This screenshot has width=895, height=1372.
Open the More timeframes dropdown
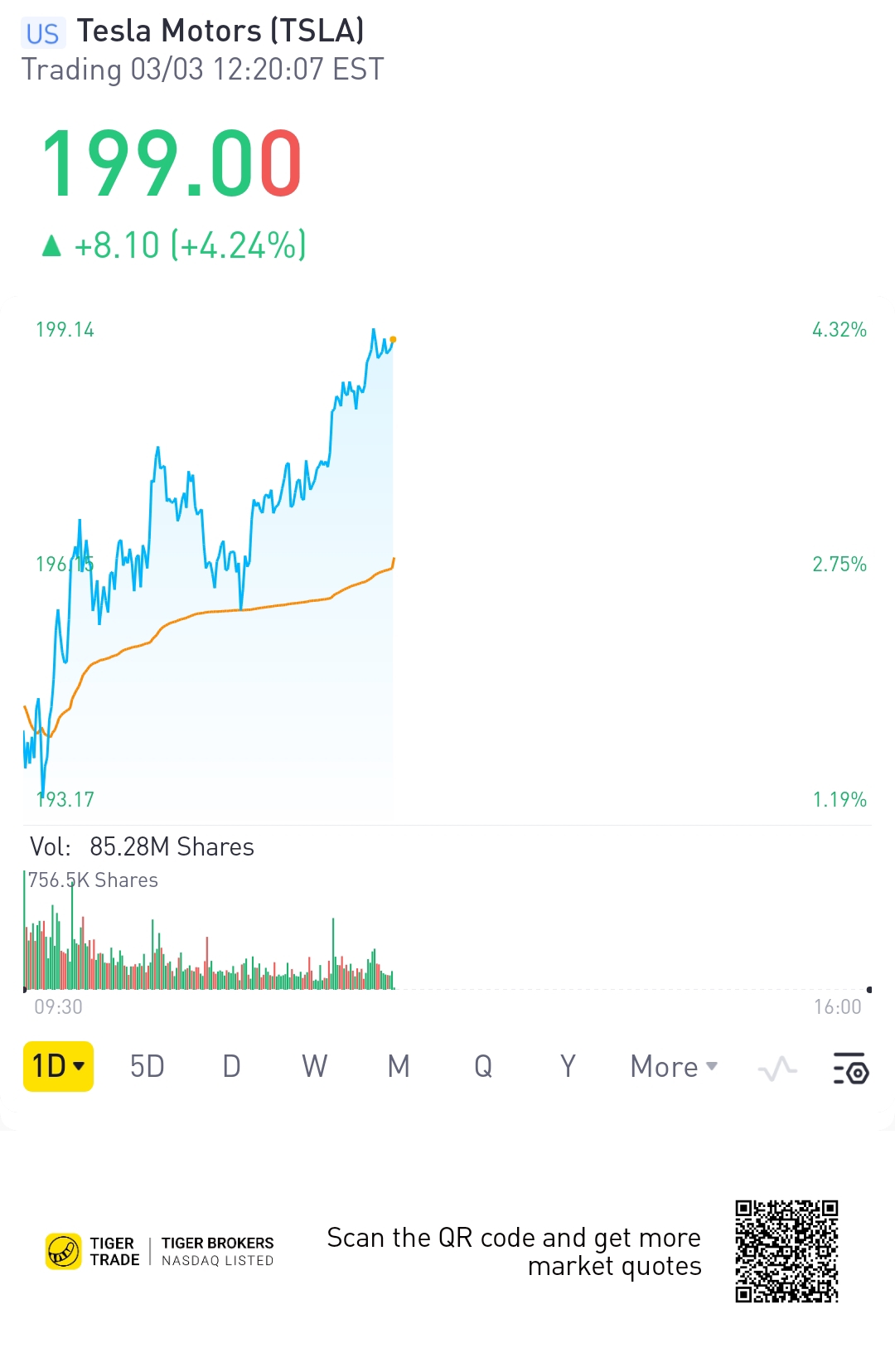click(x=674, y=1067)
